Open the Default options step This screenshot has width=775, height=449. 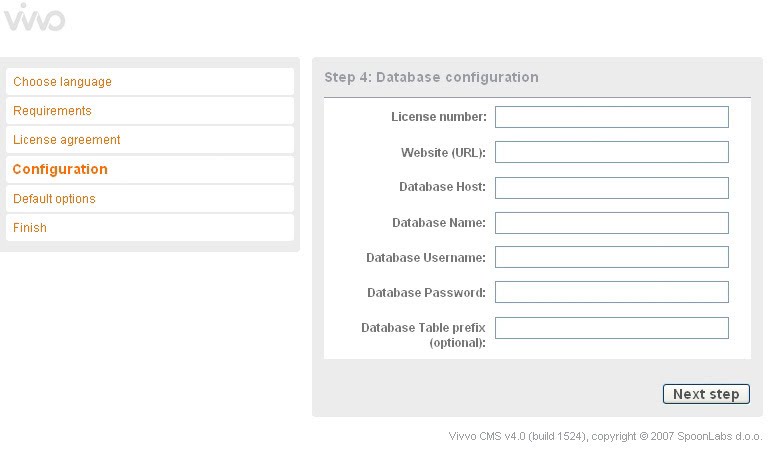pos(54,199)
